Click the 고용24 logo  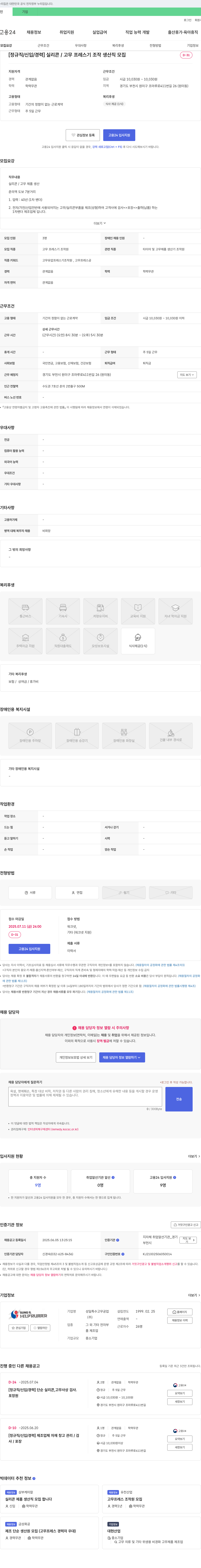[8, 32]
